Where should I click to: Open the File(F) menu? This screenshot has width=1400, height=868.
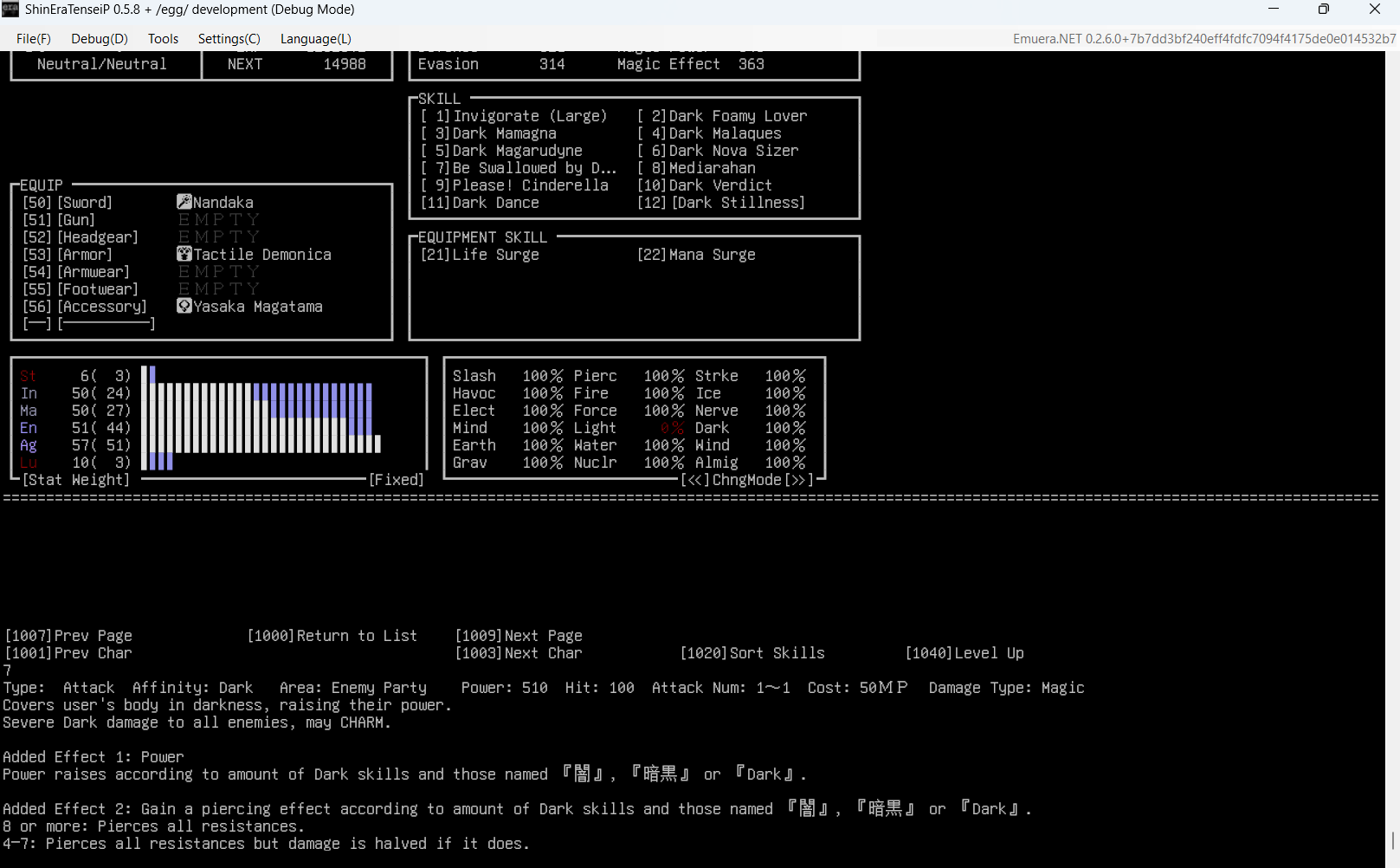tap(34, 39)
